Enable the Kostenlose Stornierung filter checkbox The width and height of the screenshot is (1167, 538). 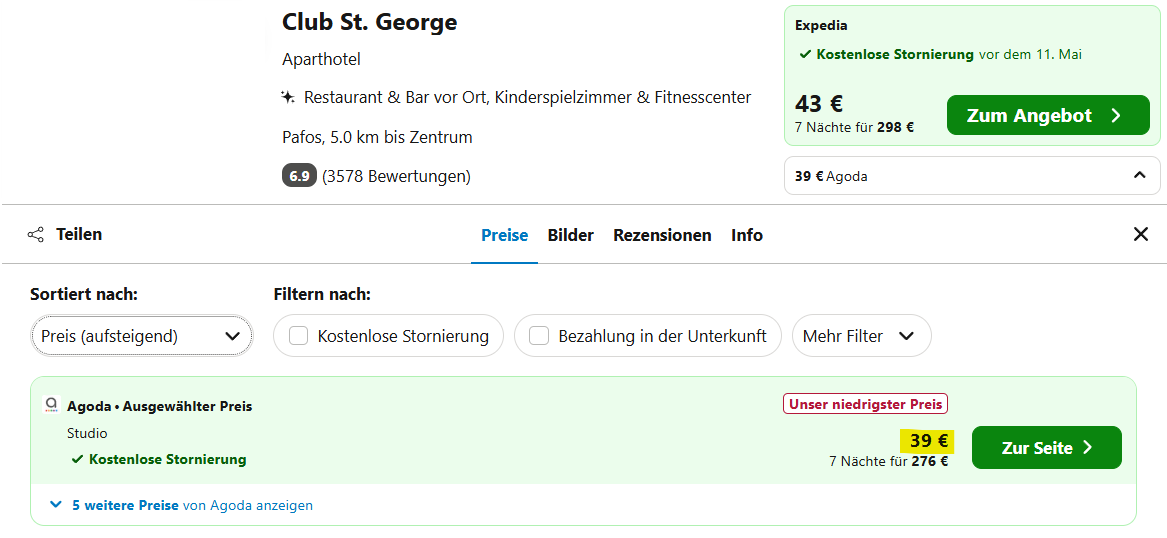(x=298, y=336)
